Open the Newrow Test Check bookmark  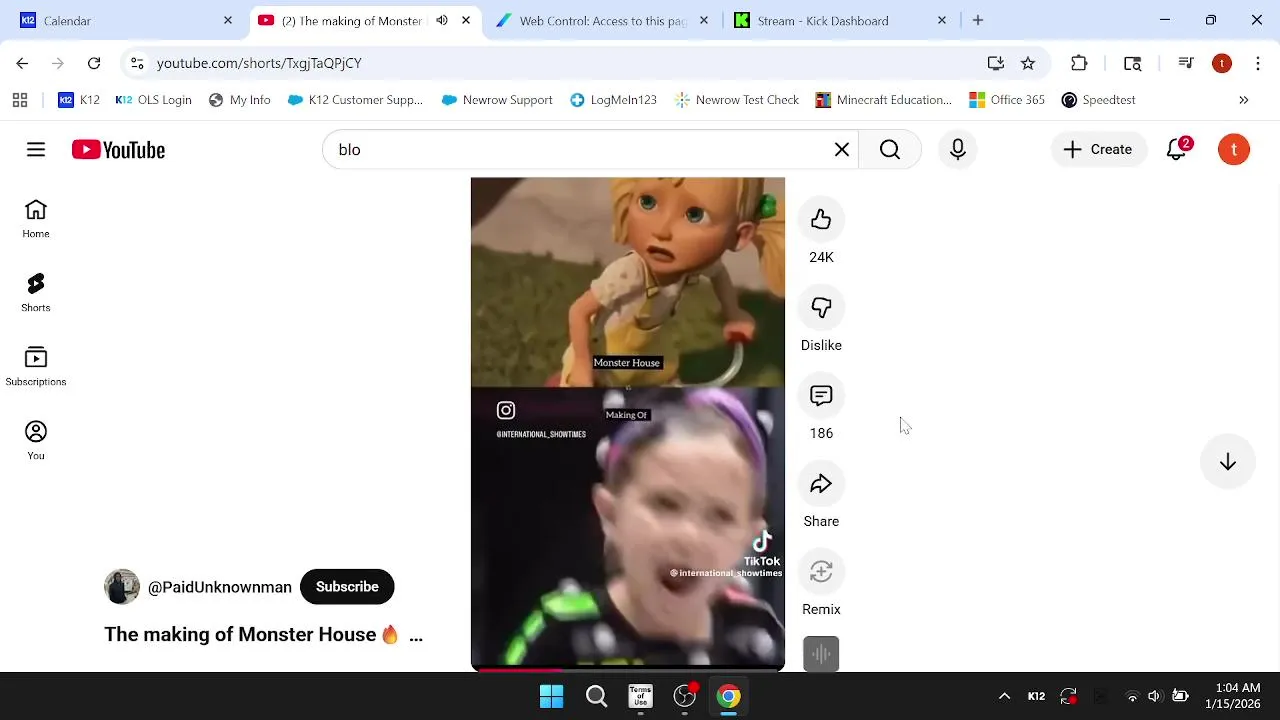coord(737,100)
